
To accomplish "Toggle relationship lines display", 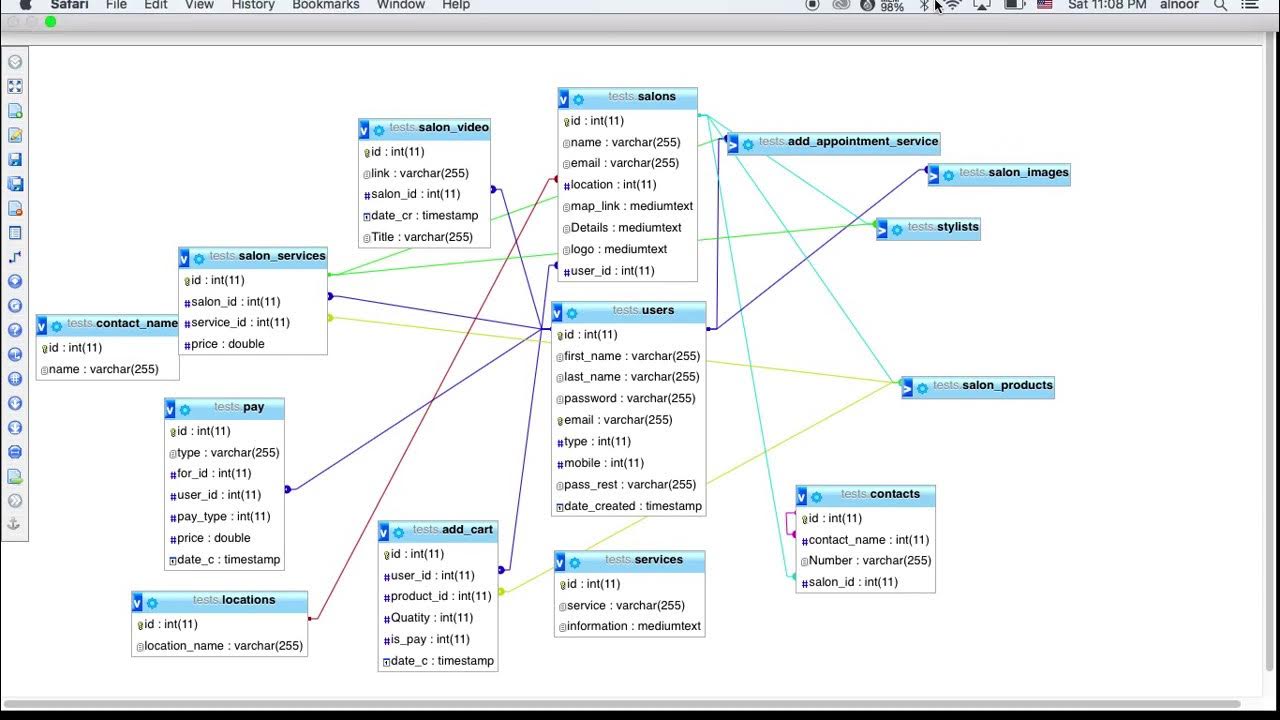I will [x=15, y=452].
